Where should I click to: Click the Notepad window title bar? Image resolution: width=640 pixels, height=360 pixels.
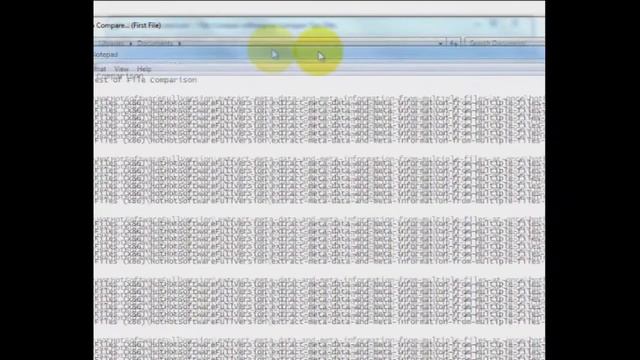pyautogui.click(x=319, y=54)
